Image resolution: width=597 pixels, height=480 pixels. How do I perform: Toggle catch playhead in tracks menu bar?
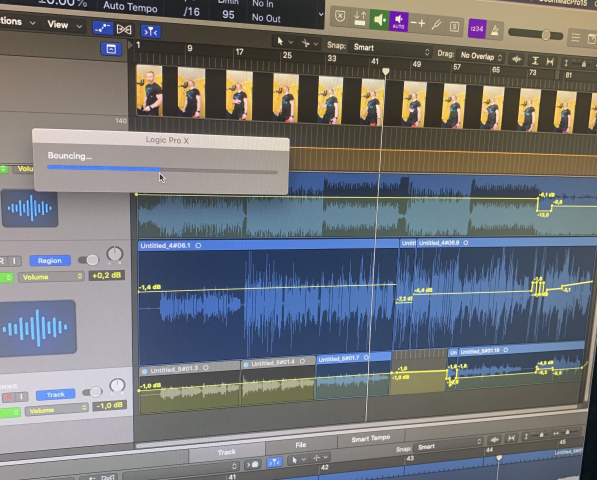(x=151, y=32)
